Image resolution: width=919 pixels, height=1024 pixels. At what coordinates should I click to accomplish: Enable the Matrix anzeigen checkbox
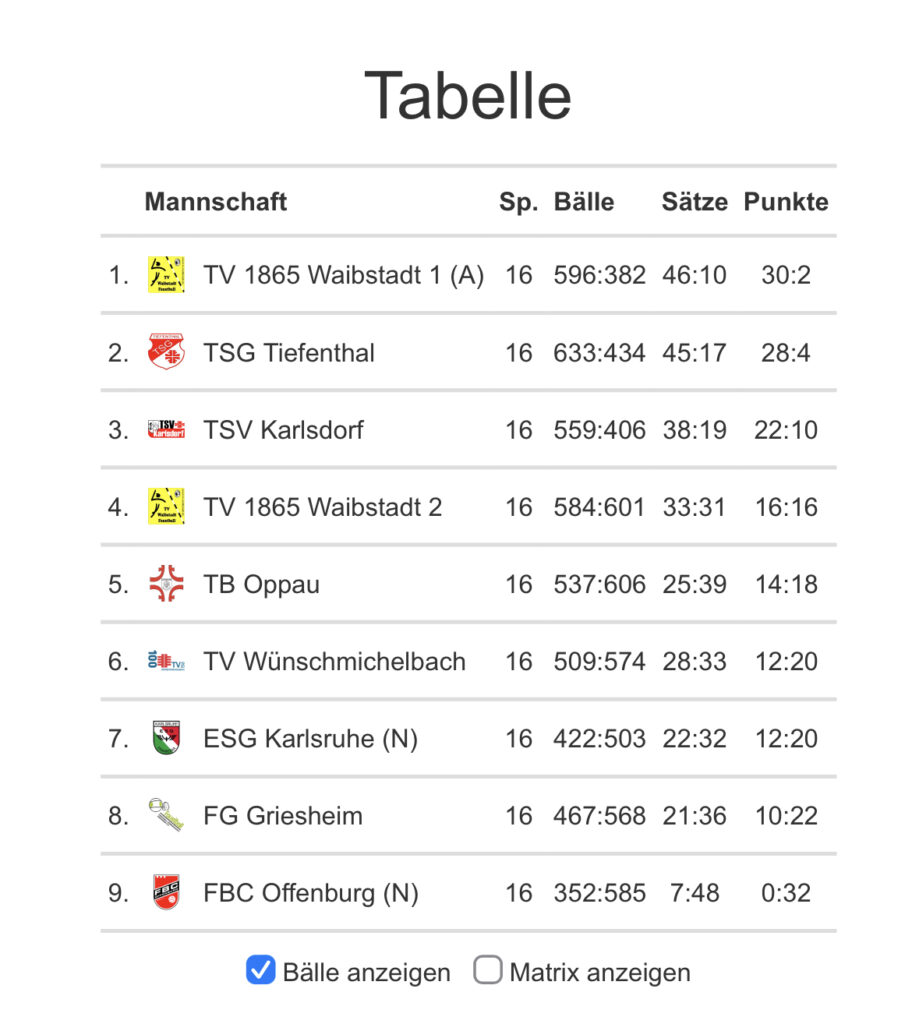pos(487,970)
